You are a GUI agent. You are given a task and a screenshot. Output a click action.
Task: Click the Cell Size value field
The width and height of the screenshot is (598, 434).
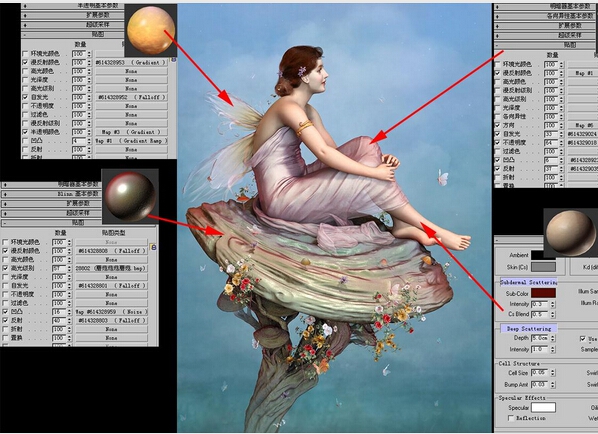coord(540,373)
